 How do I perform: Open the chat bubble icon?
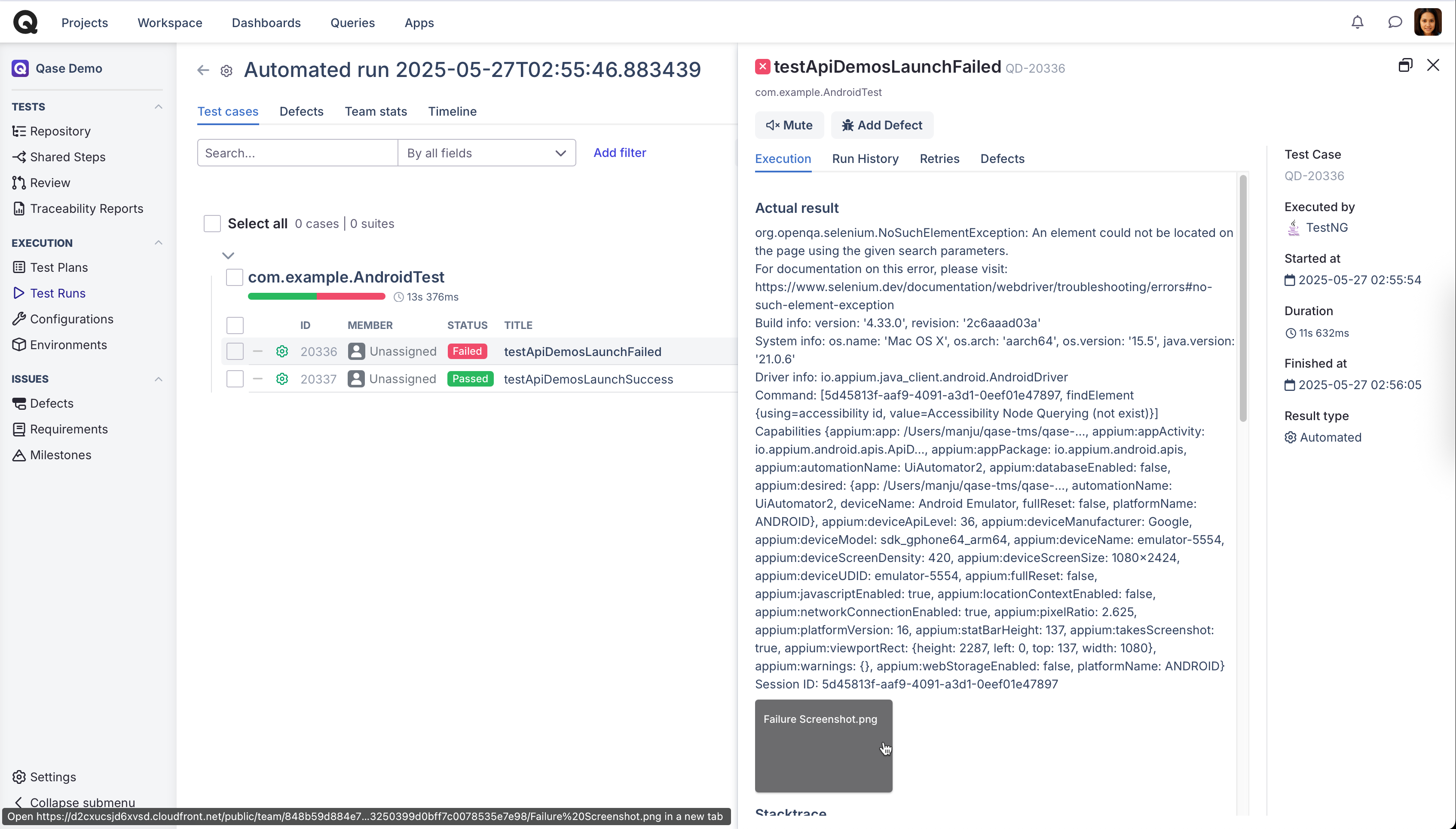tap(1395, 22)
